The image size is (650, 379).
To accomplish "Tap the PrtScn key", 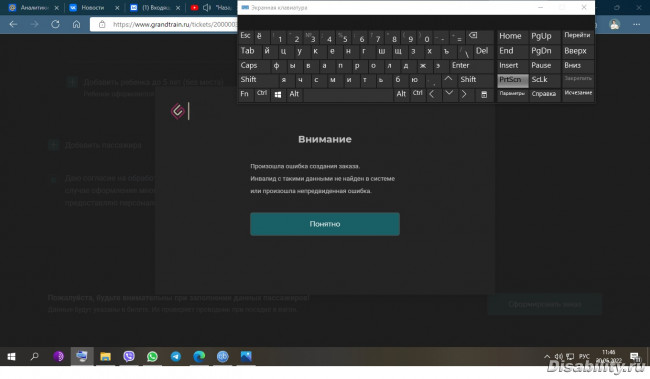I will 512,80.
